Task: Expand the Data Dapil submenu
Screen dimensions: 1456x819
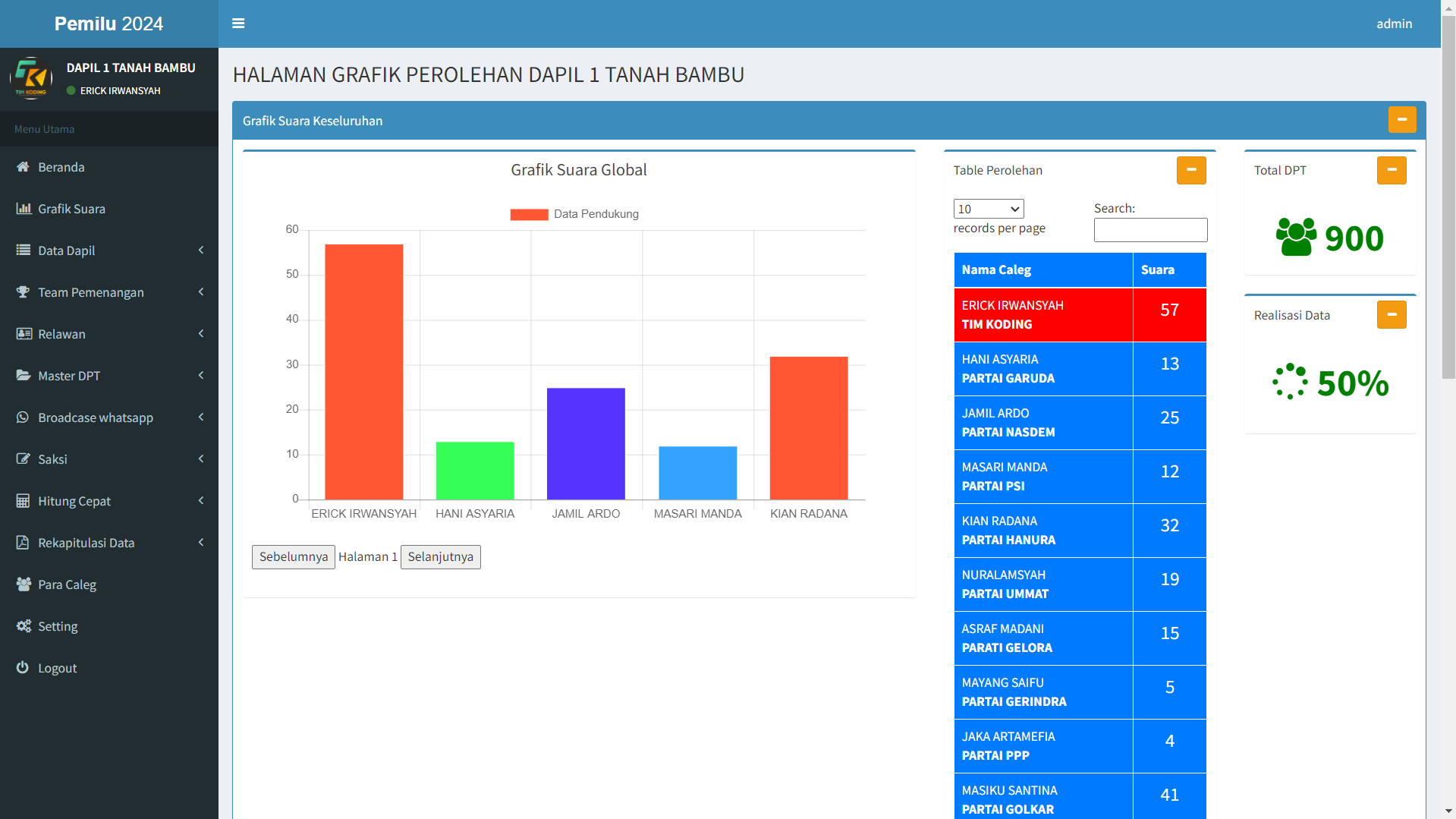Action: tap(200, 250)
